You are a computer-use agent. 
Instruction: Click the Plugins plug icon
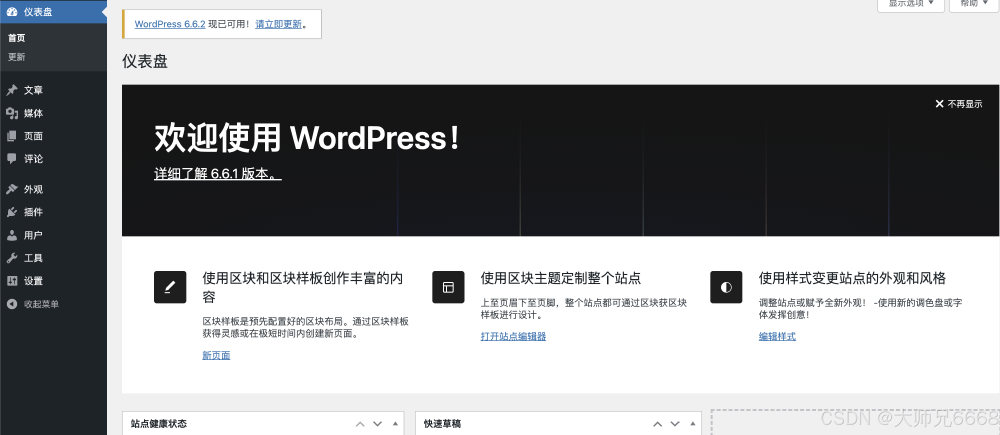[x=11, y=212]
